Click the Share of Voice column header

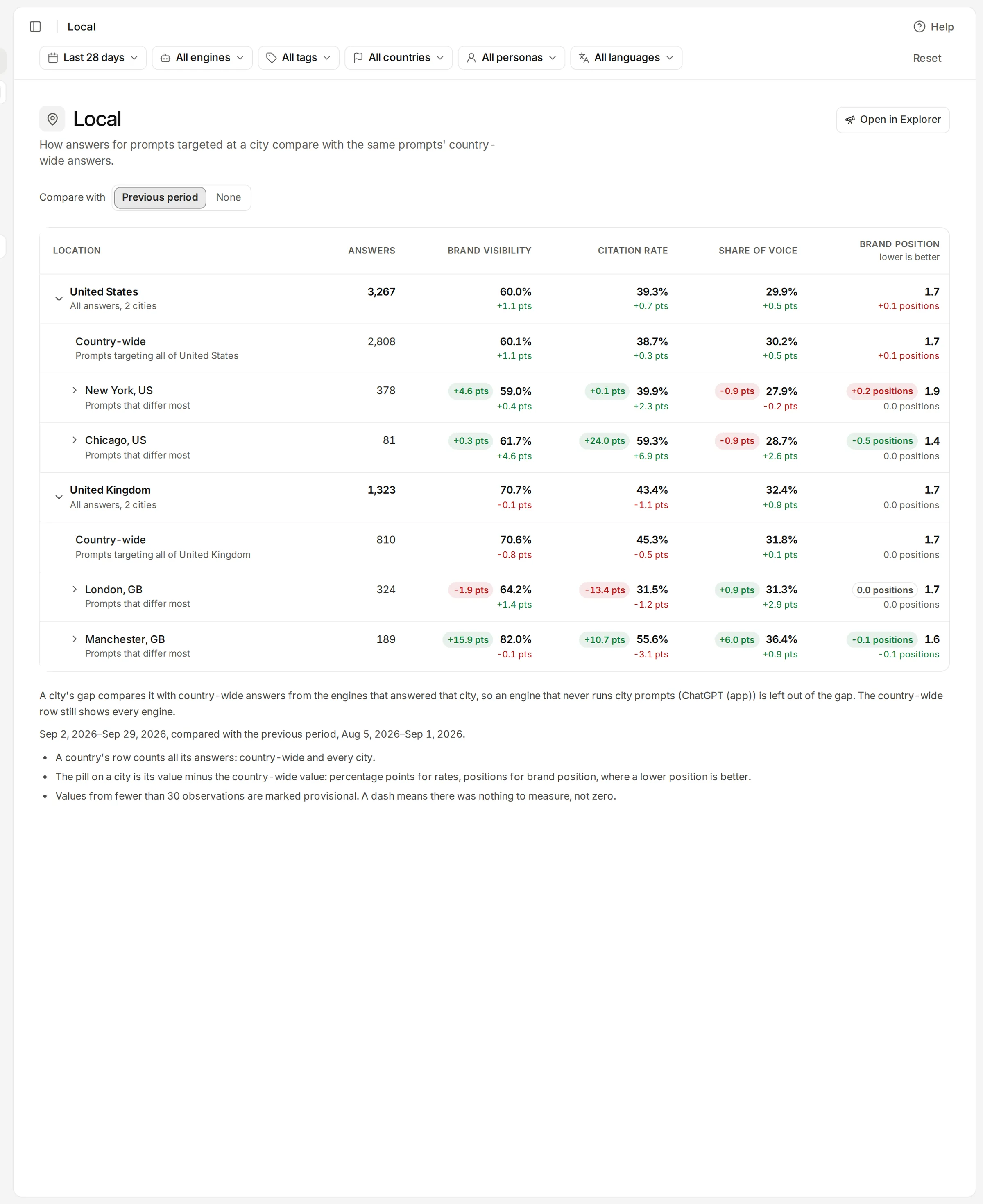[x=758, y=251]
